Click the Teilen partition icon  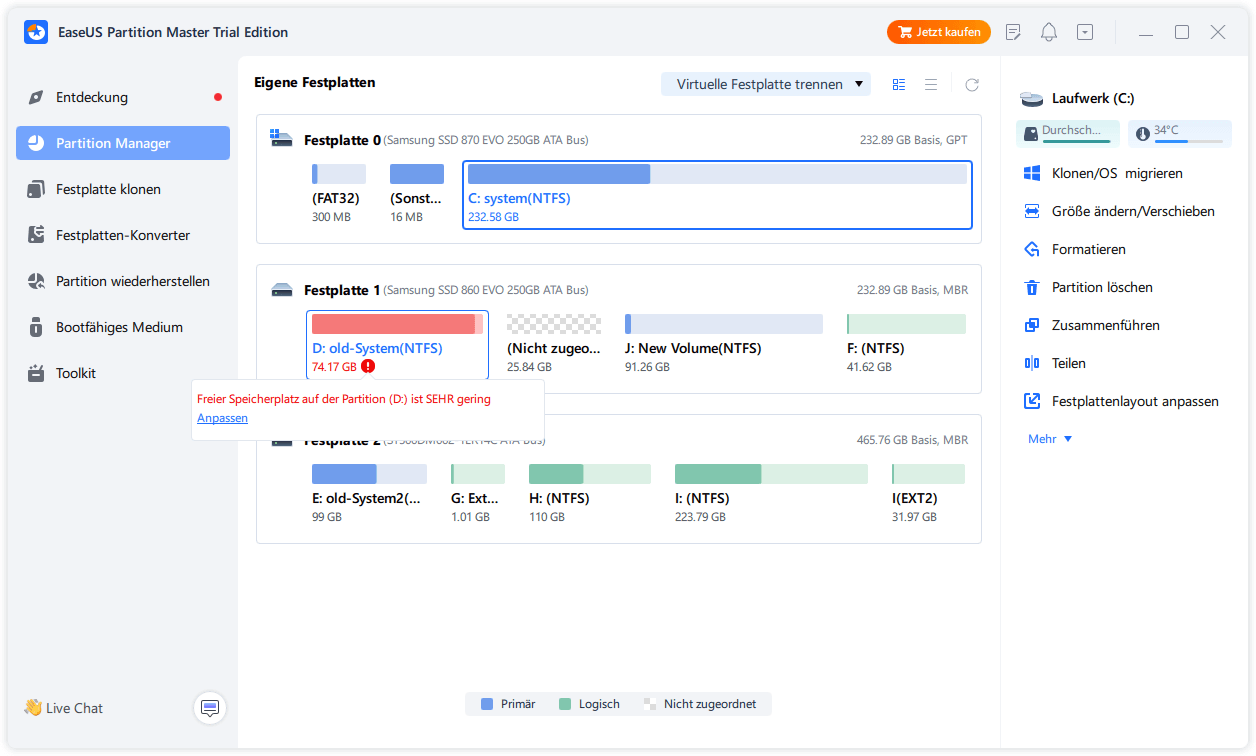point(1032,363)
